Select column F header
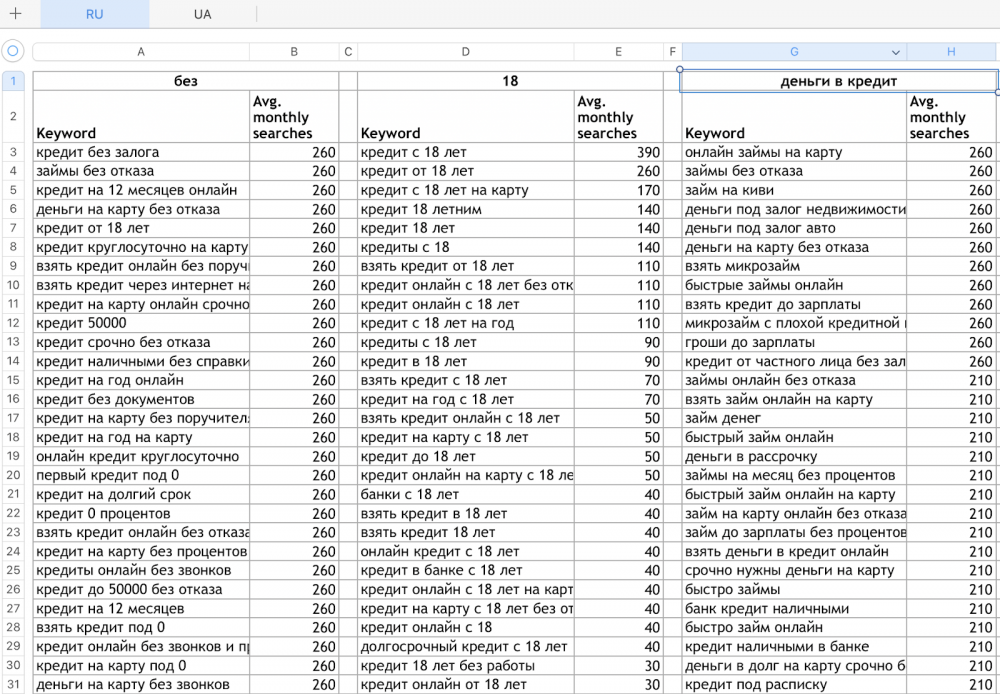 click(x=672, y=52)
